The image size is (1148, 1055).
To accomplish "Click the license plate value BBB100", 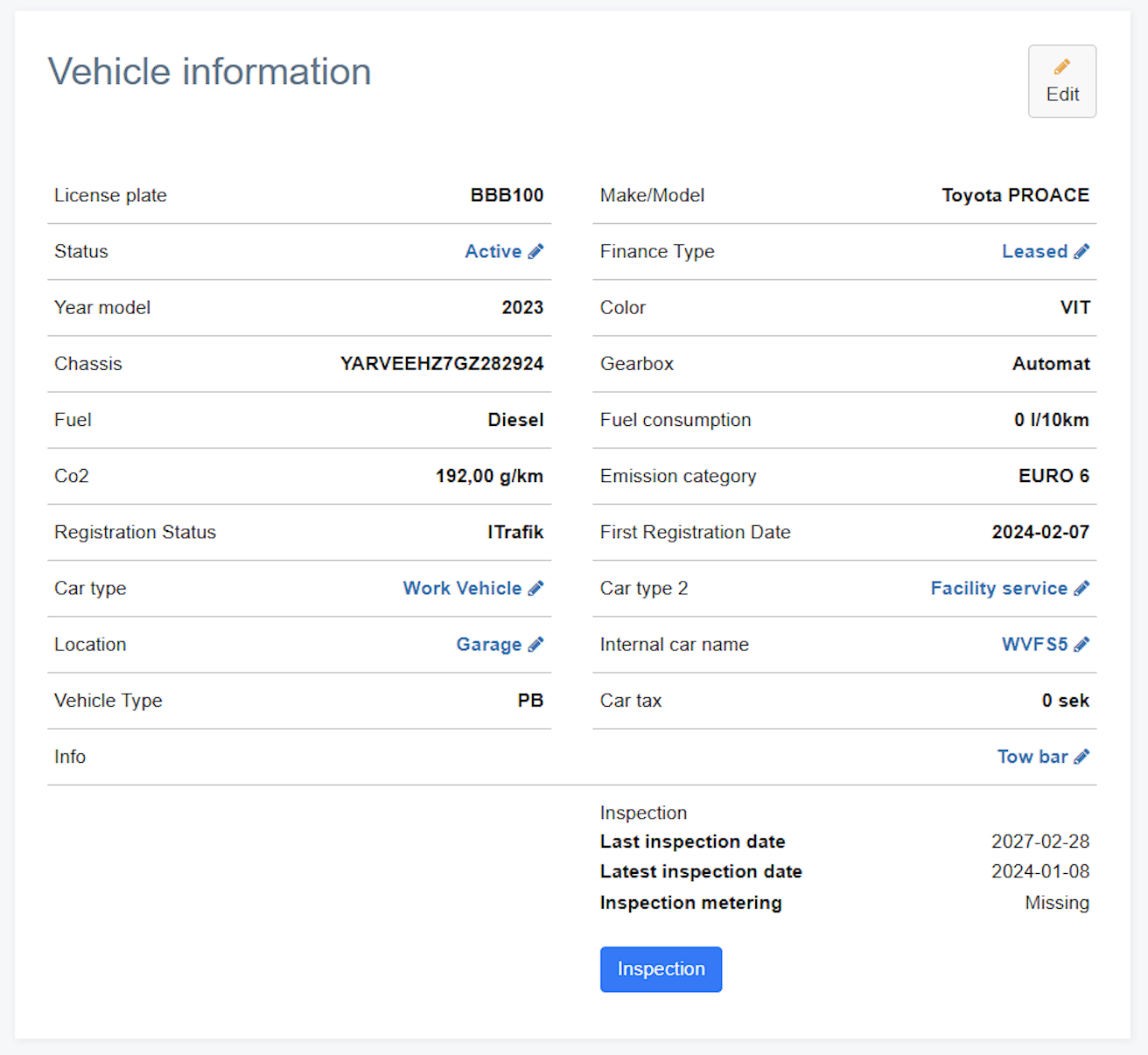I will pos(507,195).
